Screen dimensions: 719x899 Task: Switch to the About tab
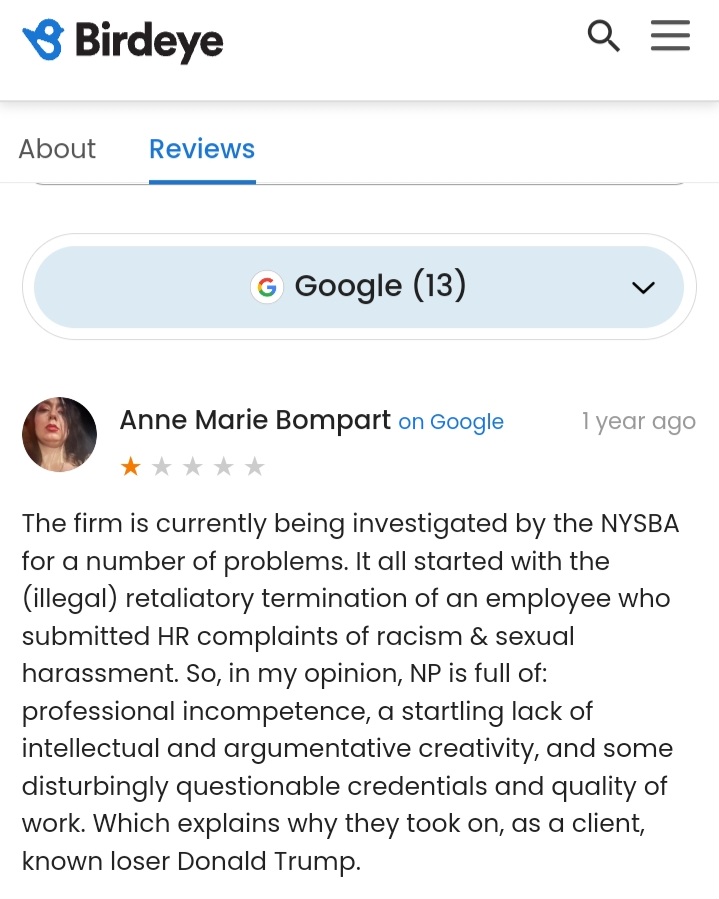coord(57,149)
